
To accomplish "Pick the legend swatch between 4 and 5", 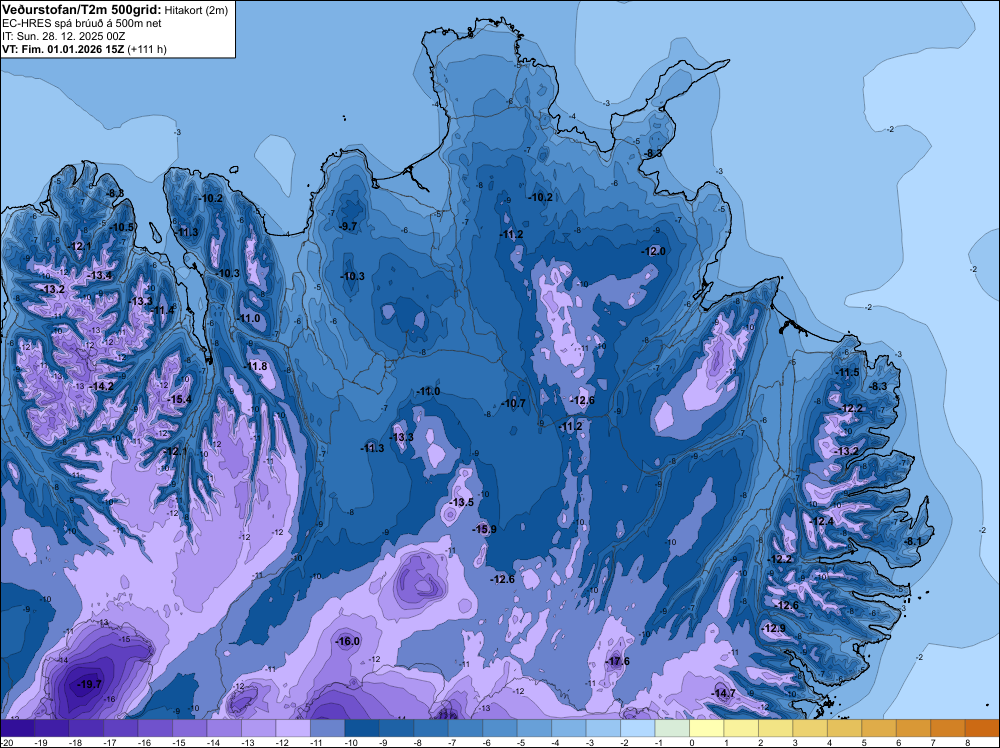I will [x=844, y=728].
